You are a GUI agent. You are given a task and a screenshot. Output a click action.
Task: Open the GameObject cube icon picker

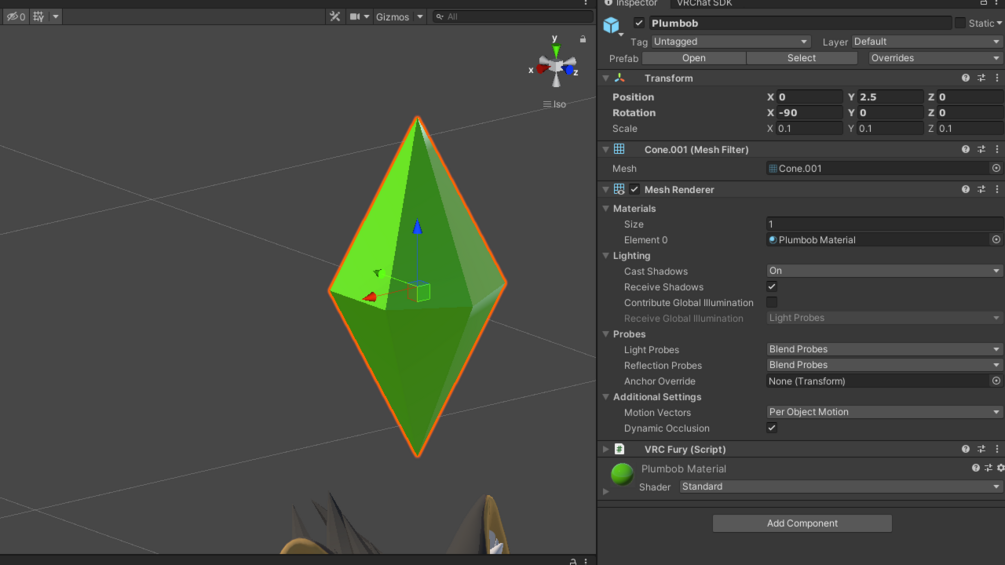point(611,25)
